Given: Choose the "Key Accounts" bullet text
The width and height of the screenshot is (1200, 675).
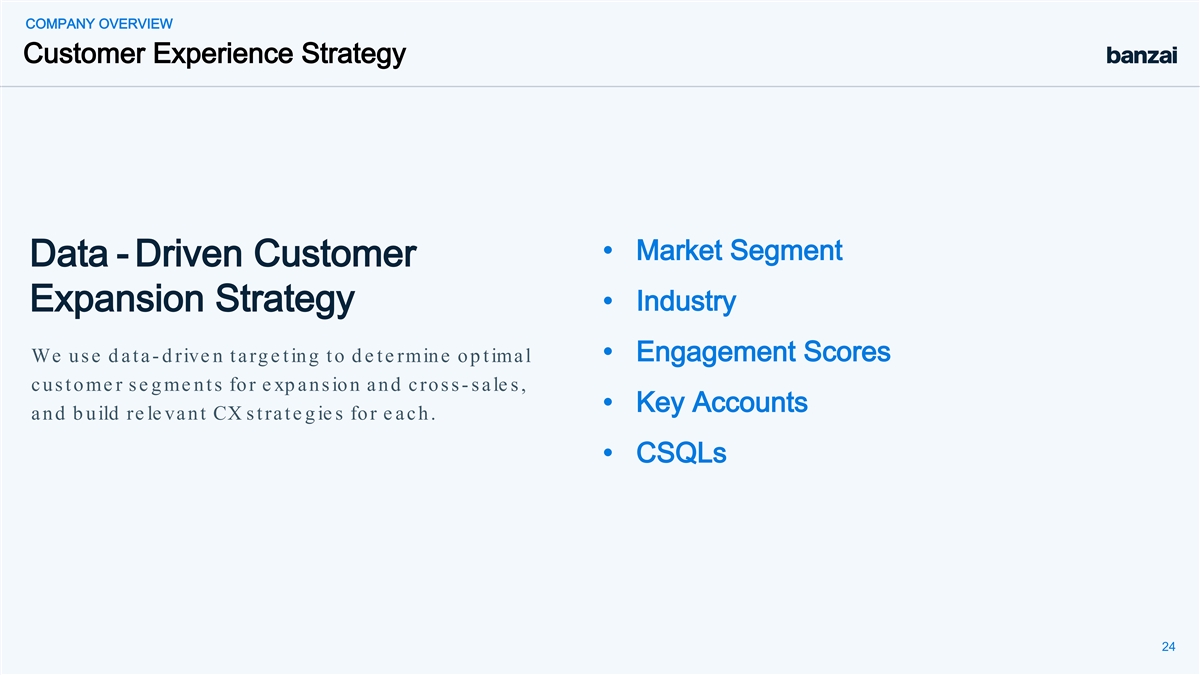Looking at the screenshot, I should (721, 403).
